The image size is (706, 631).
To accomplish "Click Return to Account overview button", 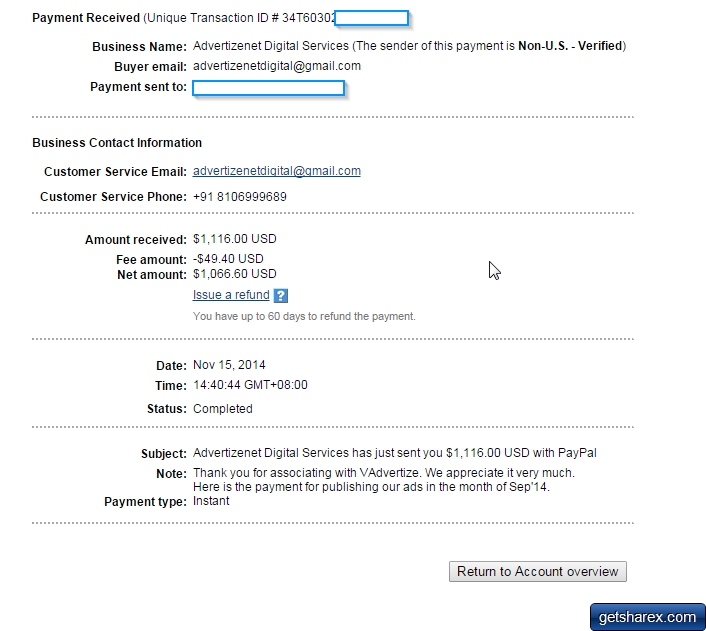I will tap(538, 571).
